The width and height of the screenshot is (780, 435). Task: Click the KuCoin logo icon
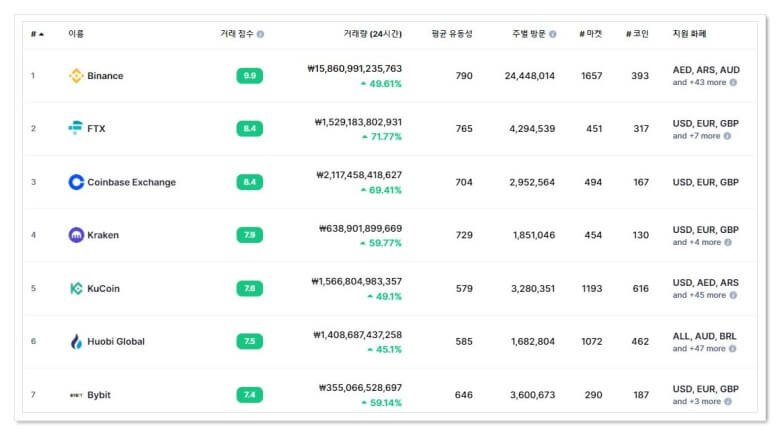76,288
